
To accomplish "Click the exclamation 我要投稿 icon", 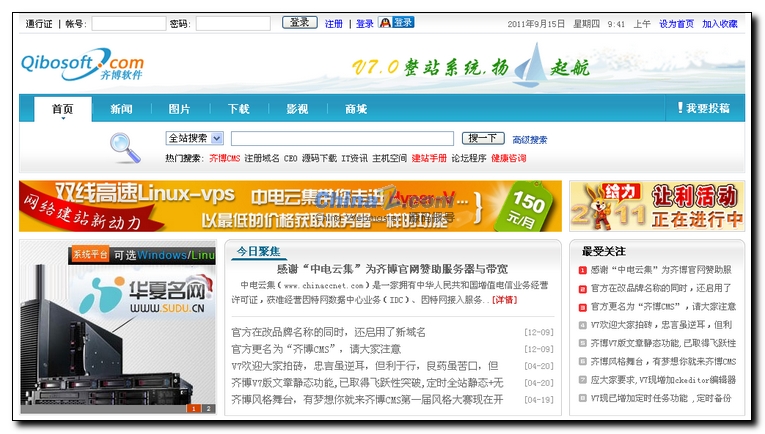I will click(680, 108).
